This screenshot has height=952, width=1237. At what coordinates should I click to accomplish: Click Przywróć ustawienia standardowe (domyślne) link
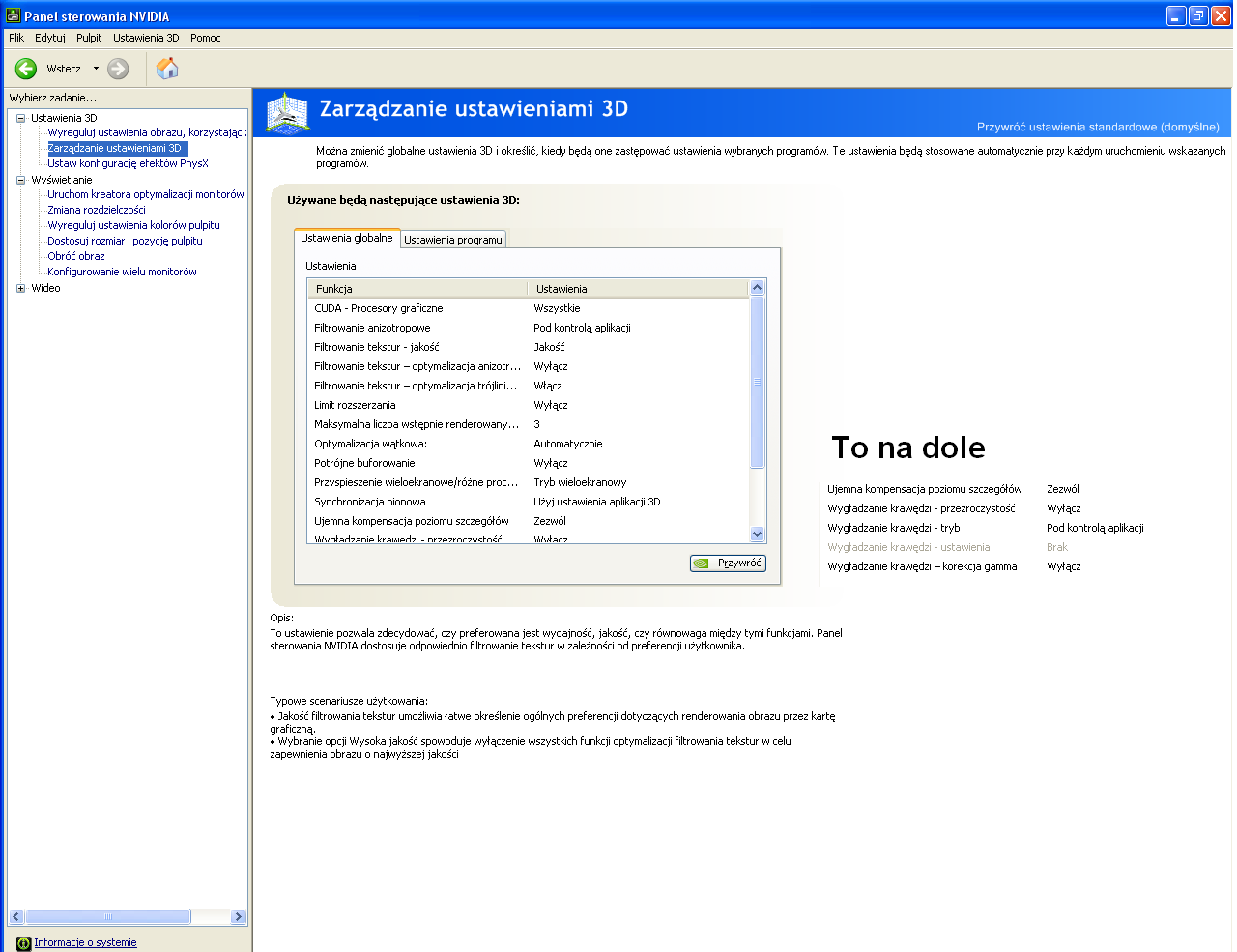pyautogui.click(x=1098, y=127)
